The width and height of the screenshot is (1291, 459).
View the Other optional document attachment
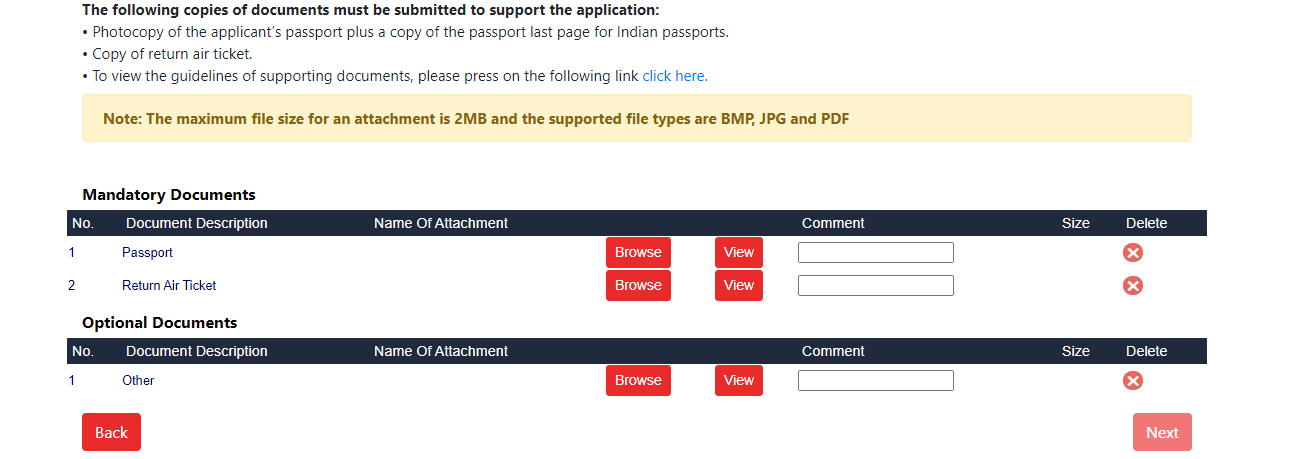pyautogui.click(x=739, y=380)
